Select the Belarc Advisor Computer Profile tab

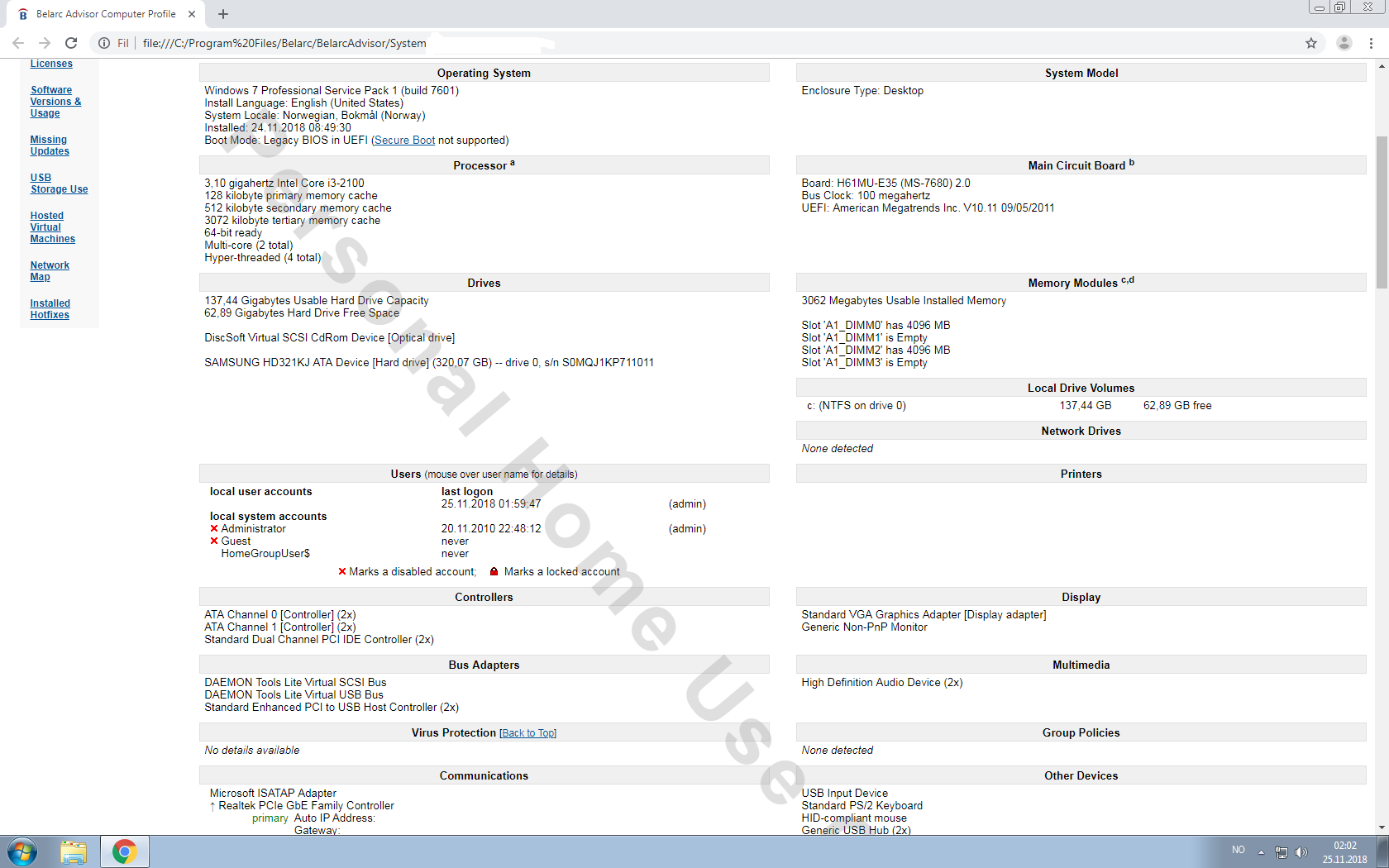pos(106,14)
